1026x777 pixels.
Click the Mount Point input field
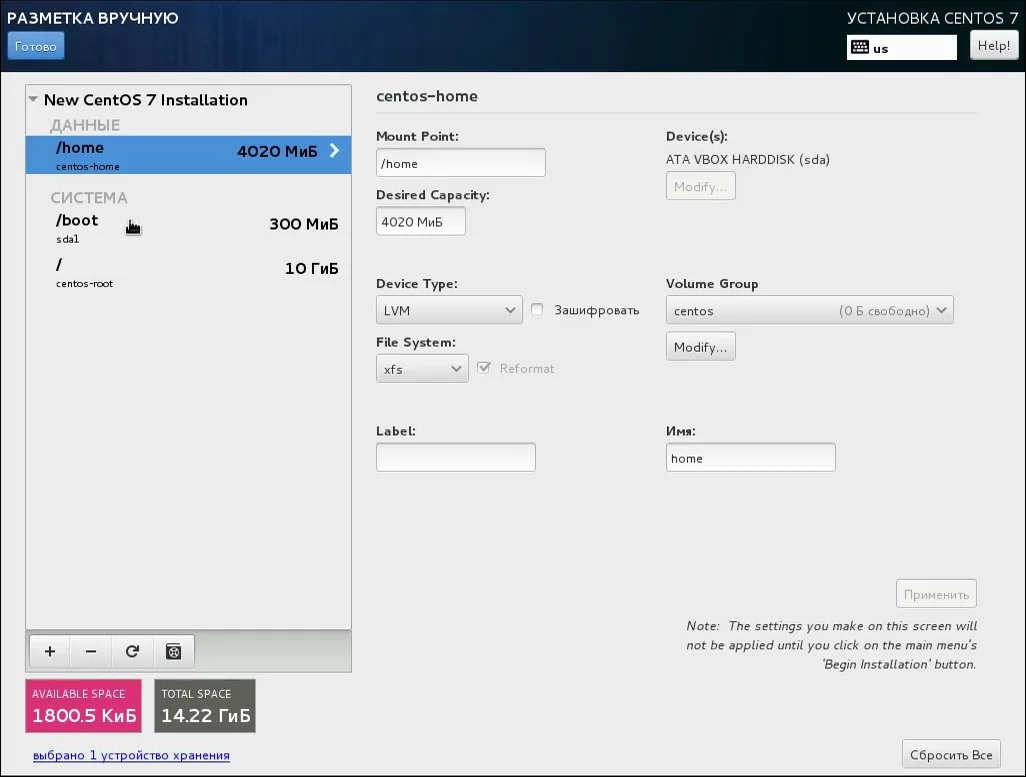461,162
